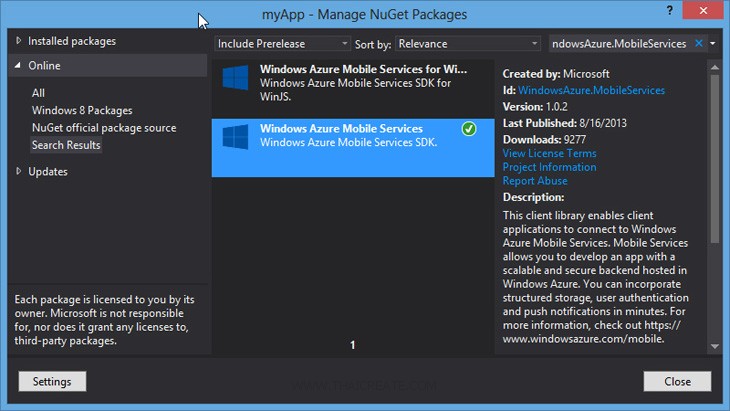Select Search Results in the tree
This screenshot has height=411, width=730.
tap(66, 145)
